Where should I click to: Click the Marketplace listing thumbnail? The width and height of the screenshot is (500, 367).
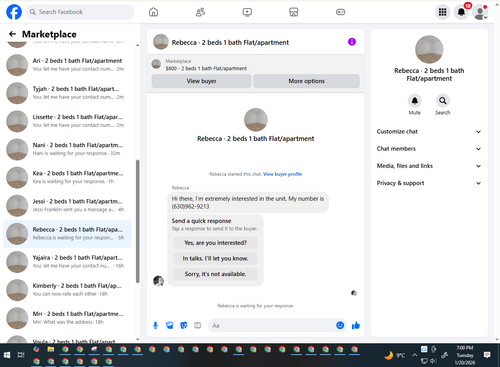pos(156,64)
